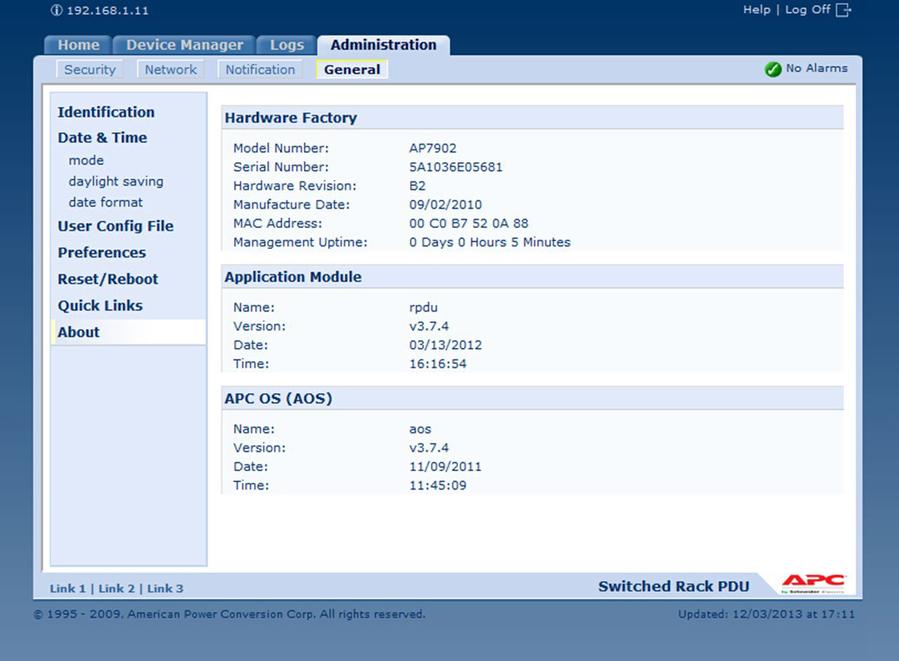Click the Log Off link

tap(807, 10)
